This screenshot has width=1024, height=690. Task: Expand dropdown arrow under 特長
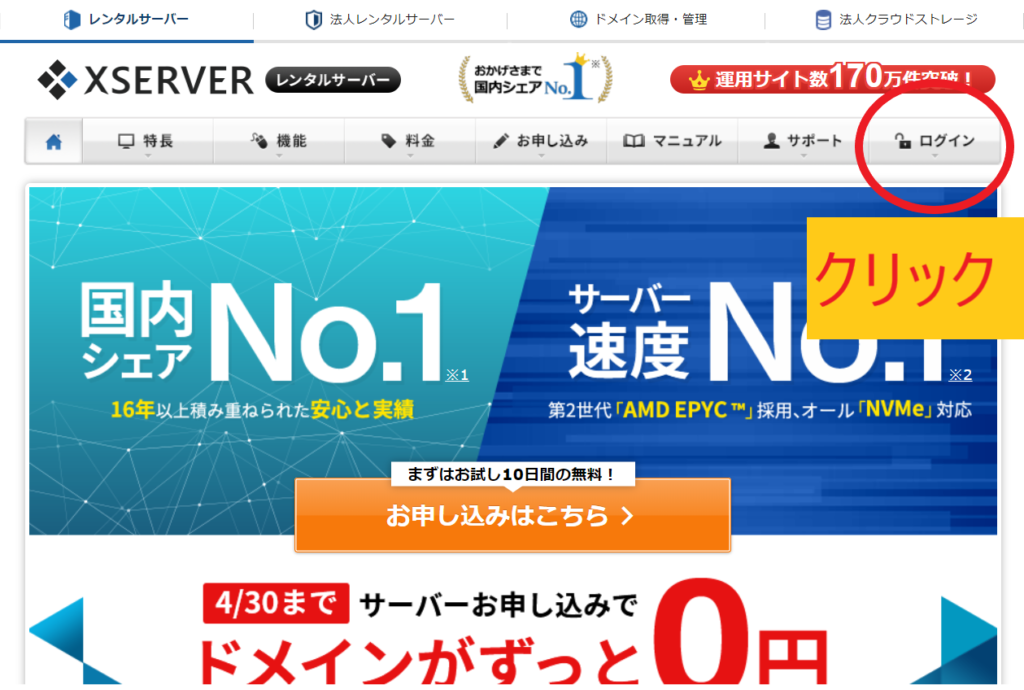[x=148, y=156]
